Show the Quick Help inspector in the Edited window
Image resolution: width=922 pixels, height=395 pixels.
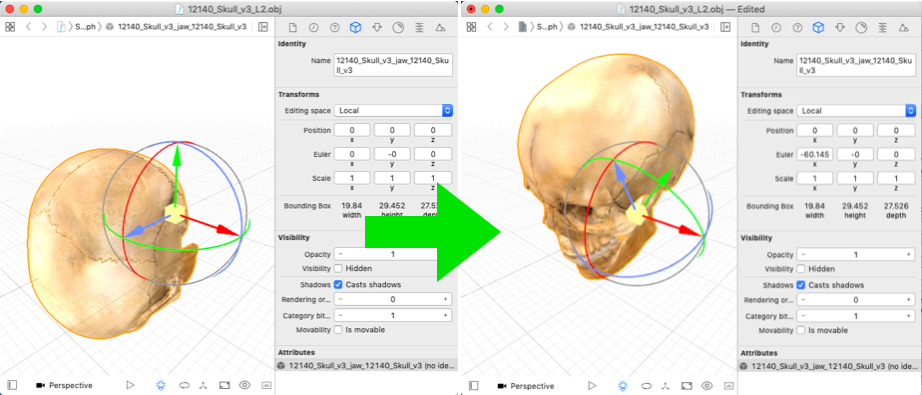(x=797, y=28)
